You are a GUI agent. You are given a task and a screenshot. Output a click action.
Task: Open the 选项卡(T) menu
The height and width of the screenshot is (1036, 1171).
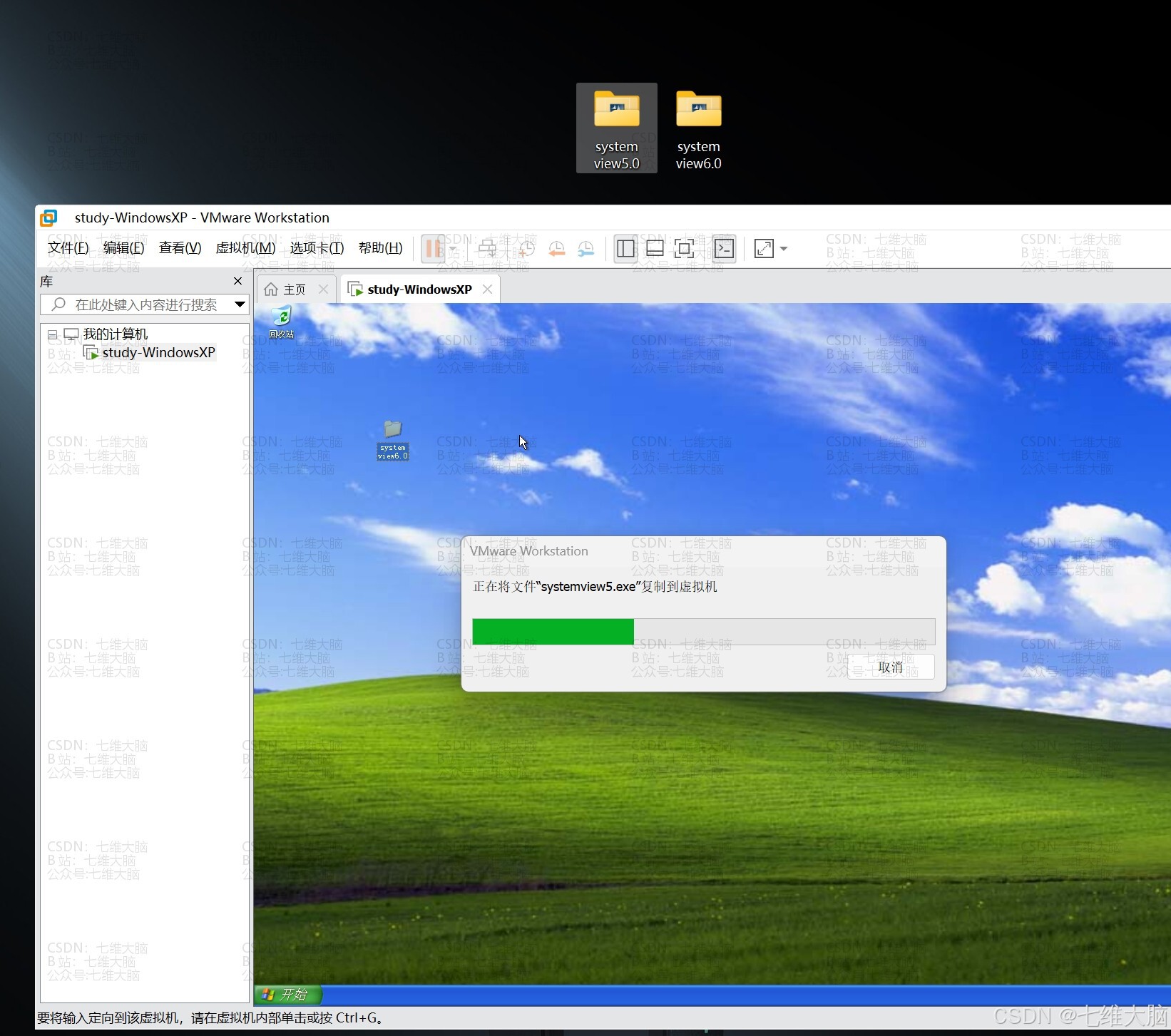click(x=317, y=248)
